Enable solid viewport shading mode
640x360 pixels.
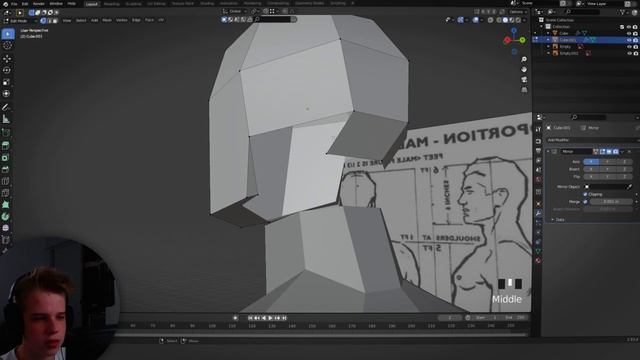click(x=505, y=20)
